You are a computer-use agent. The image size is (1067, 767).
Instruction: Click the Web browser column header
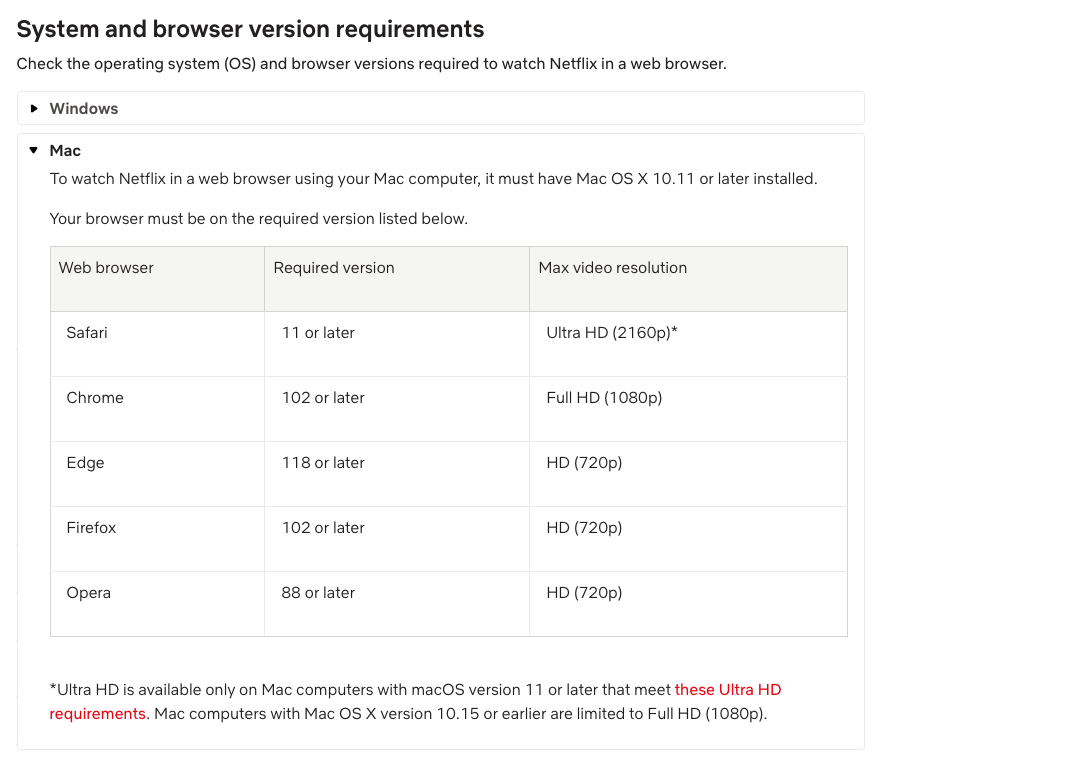click(x=106, y=268)
